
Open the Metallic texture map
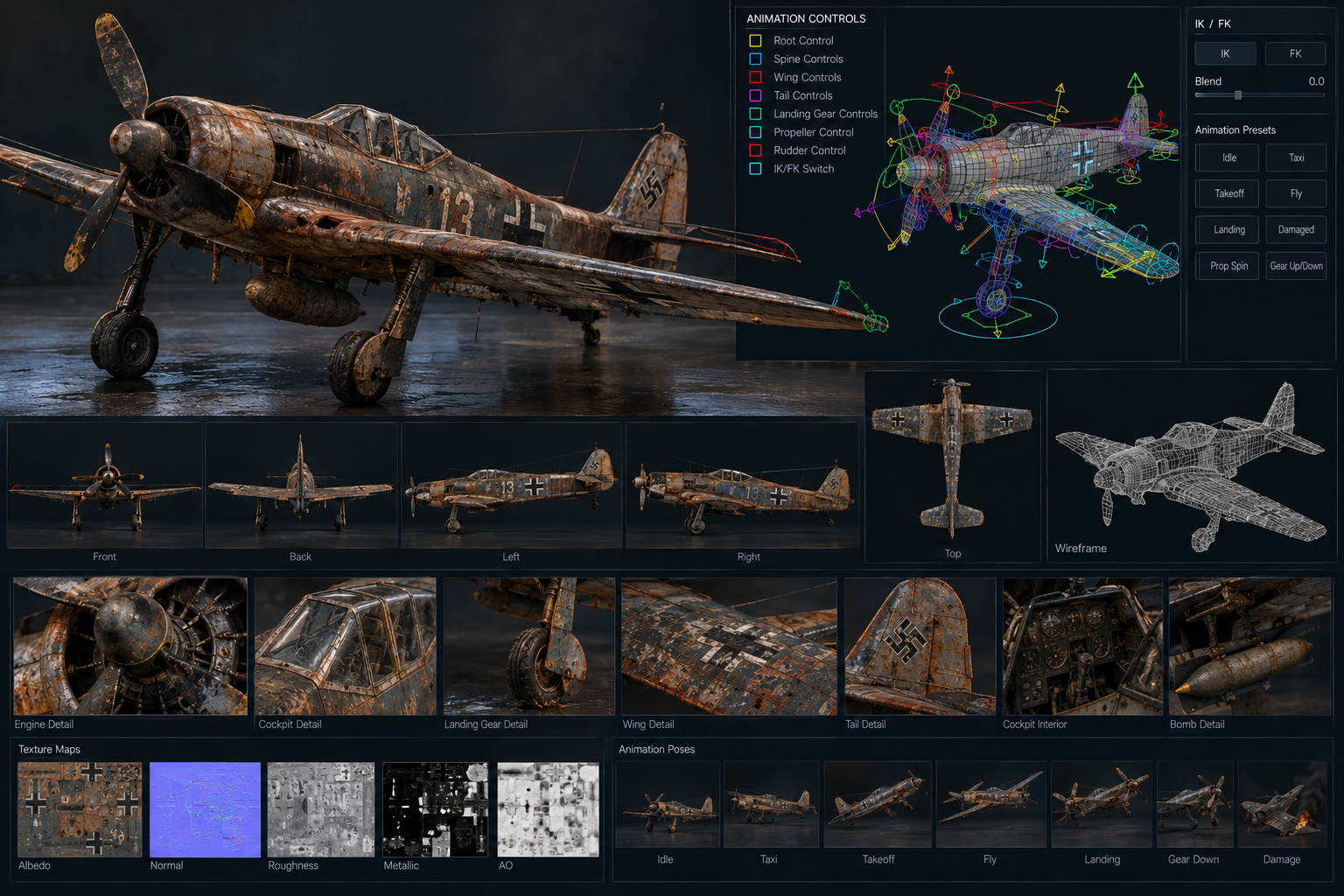(x=436, y=809)
